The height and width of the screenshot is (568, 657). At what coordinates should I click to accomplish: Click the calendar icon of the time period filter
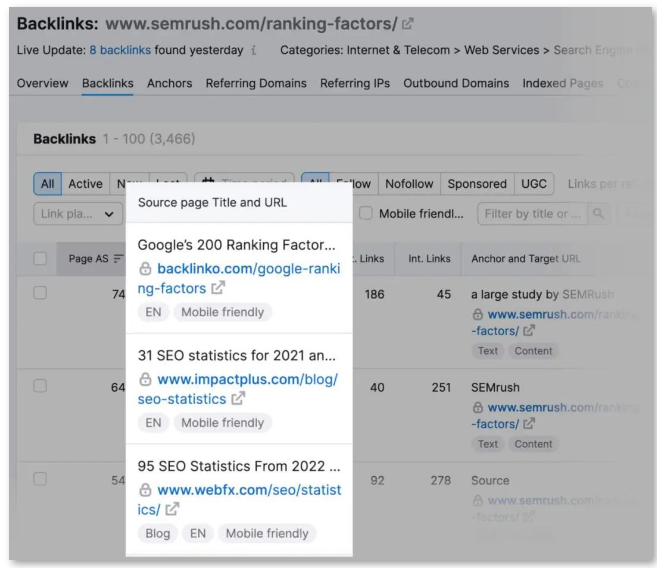[x=208, y=180]
